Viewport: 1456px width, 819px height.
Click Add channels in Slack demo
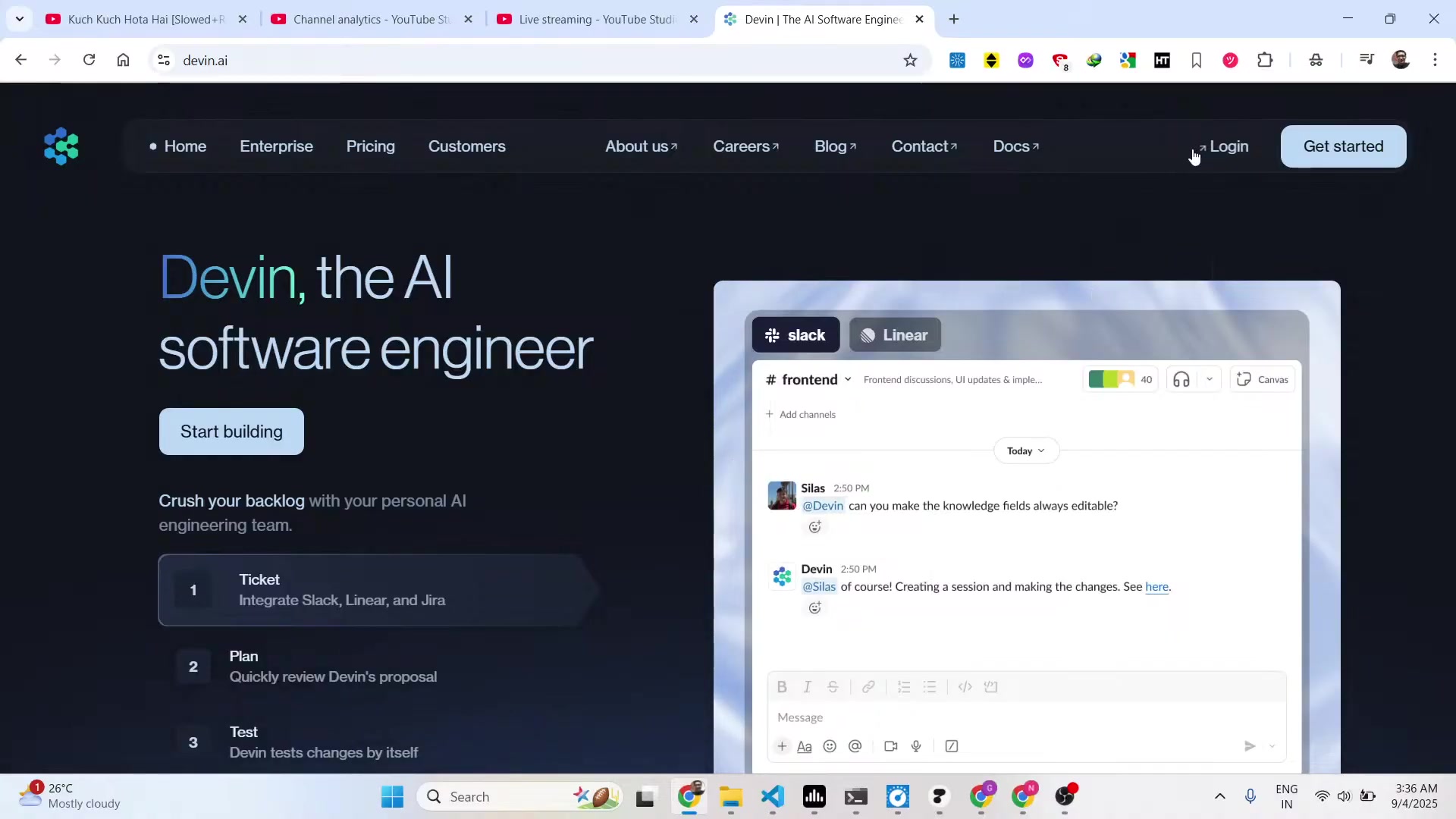tap(801, 414)
